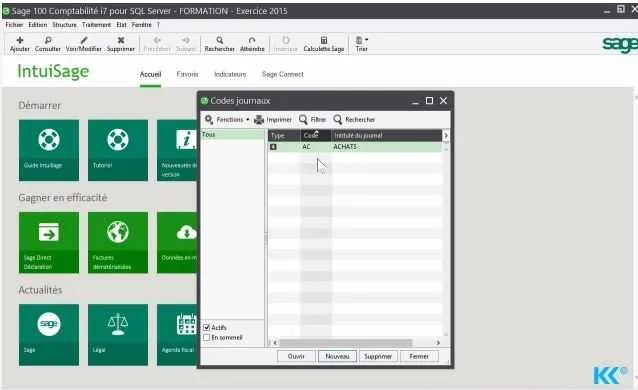Open the Fichier menu

(14, 25)
